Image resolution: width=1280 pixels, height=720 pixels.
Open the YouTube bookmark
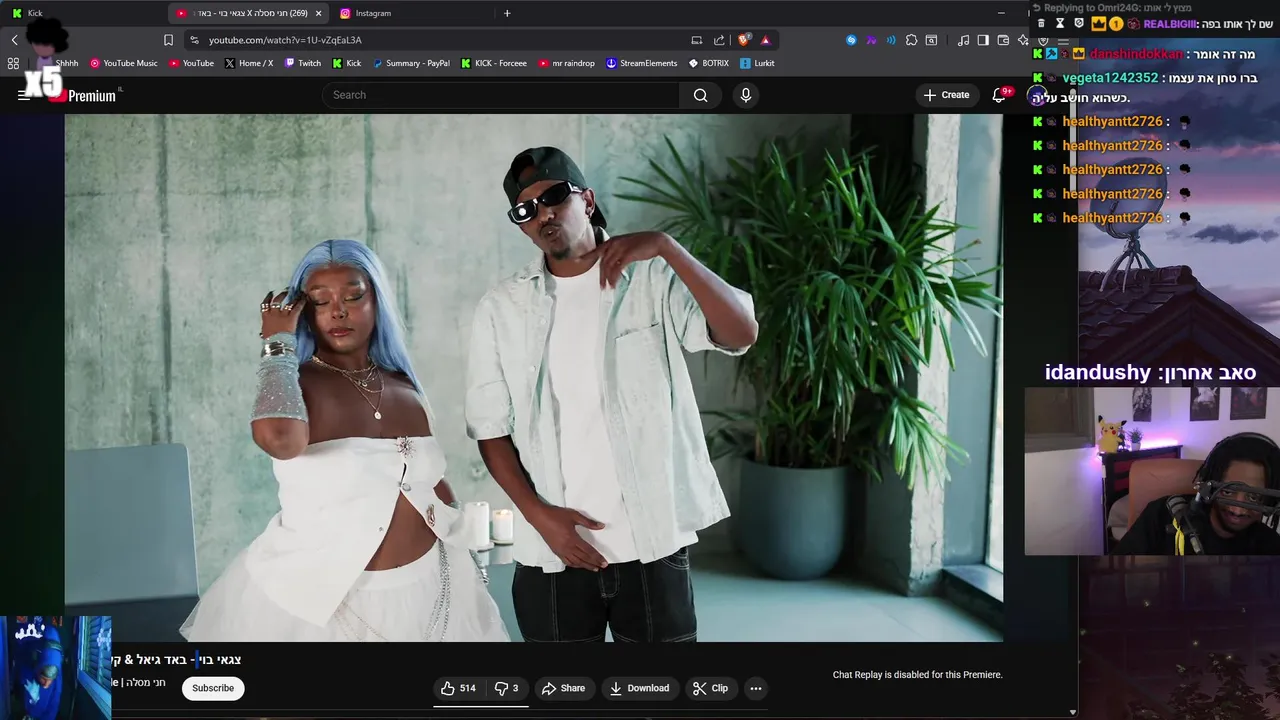pyautogui.click(x=191, y=63)
